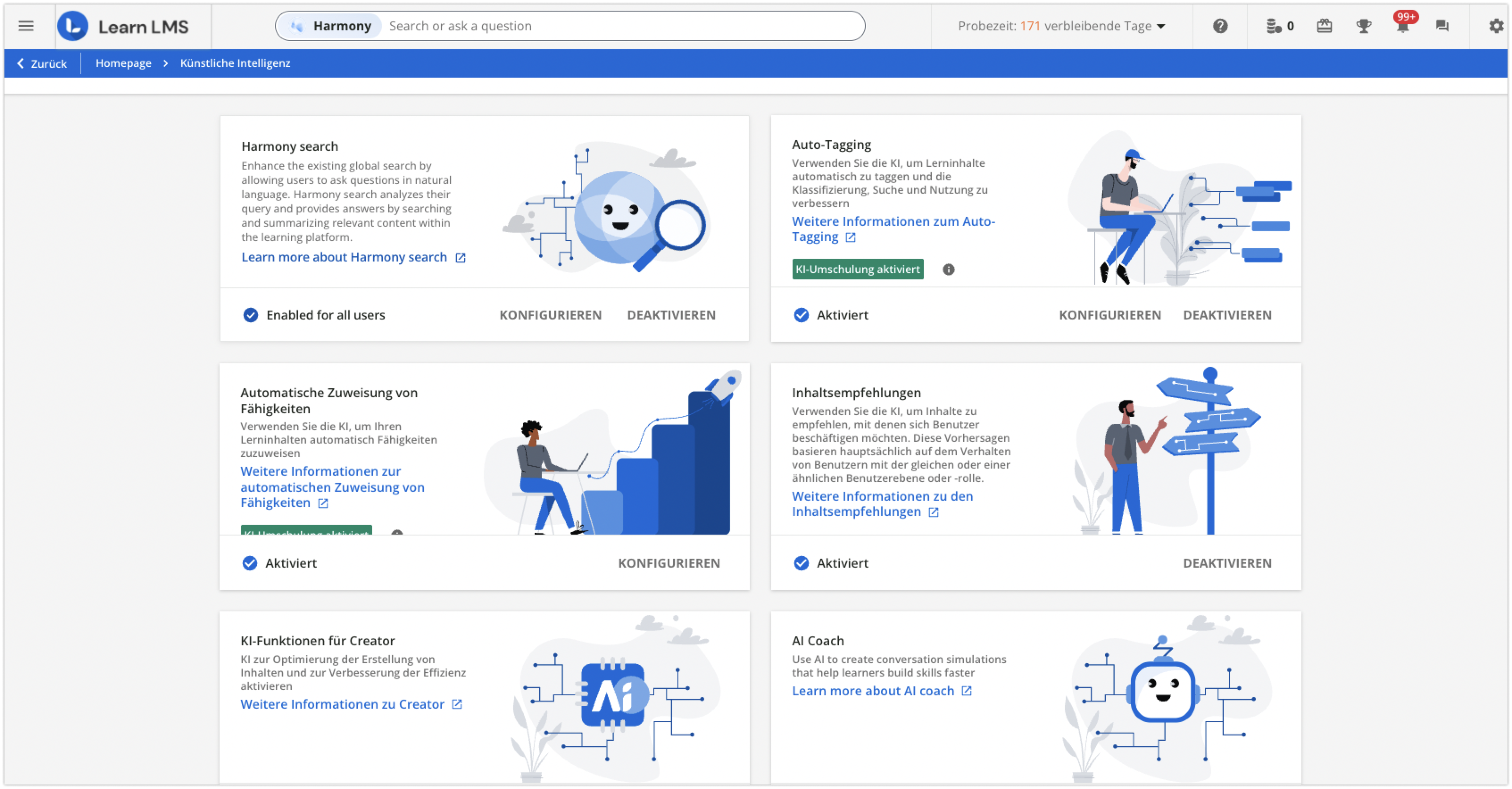Open the gift rewards icon
This screenshot has height=789, width=1512.
pyautogui.click(x=1324, y=26)
